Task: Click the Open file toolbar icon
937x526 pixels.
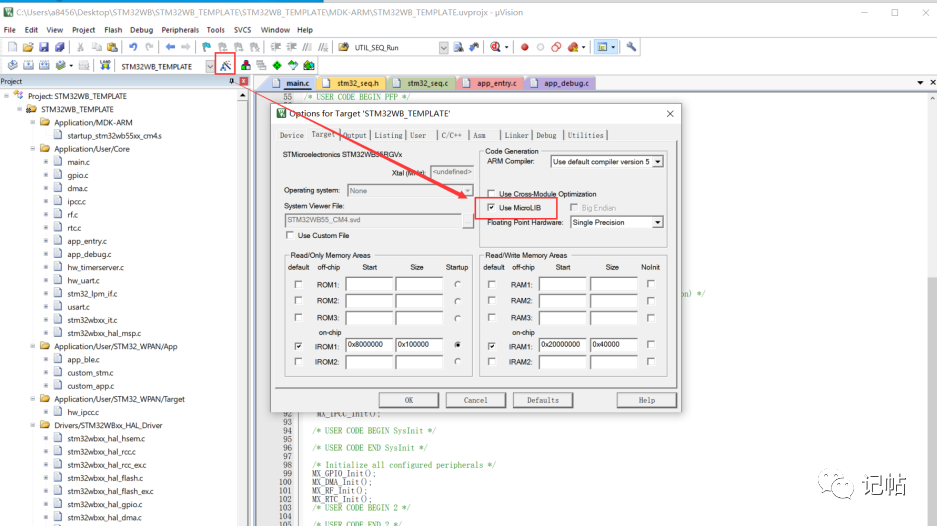Action: click(x=27, y=47)
